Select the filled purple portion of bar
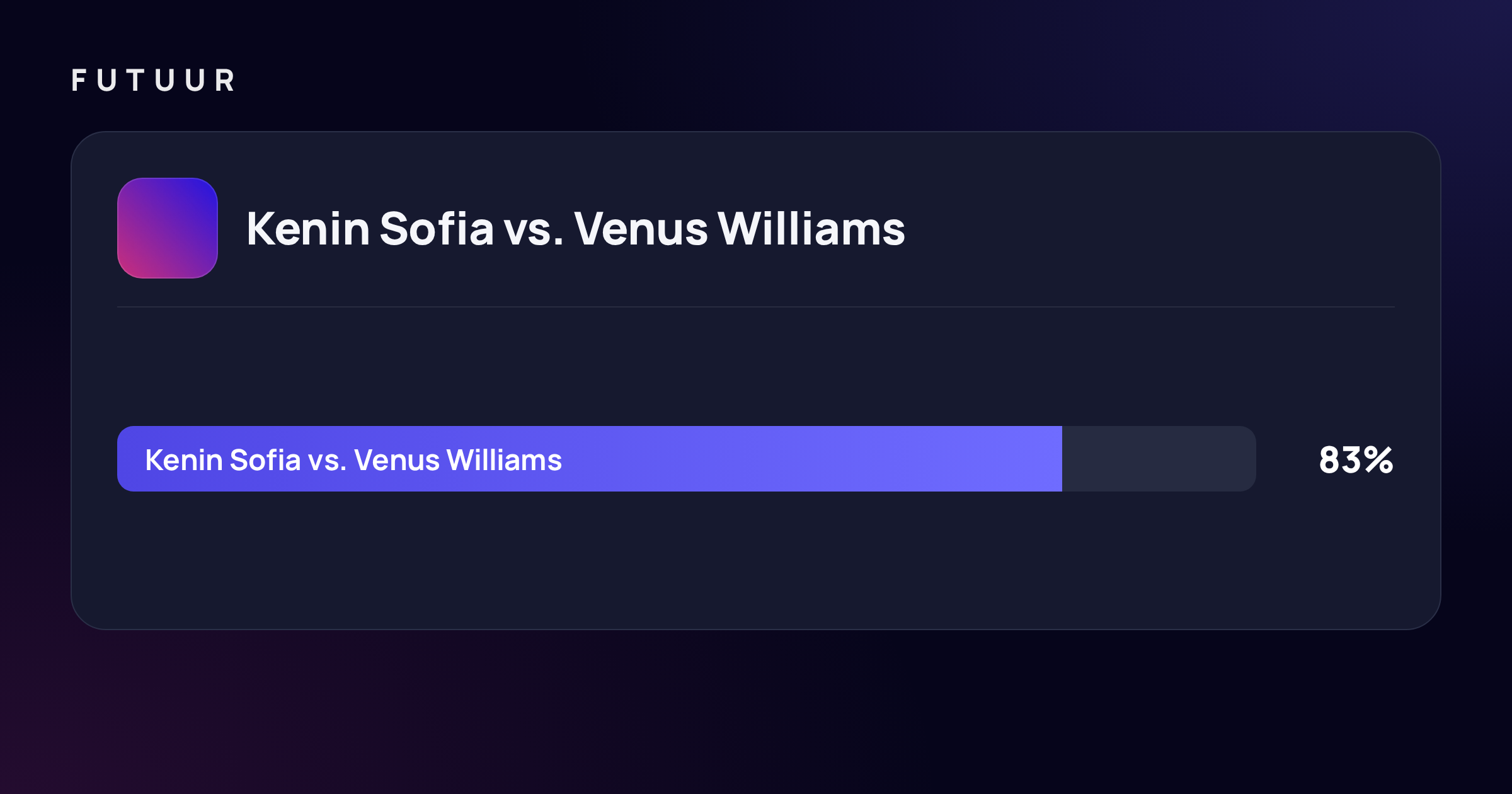The image size is (1512, 794). coord(590,459)
